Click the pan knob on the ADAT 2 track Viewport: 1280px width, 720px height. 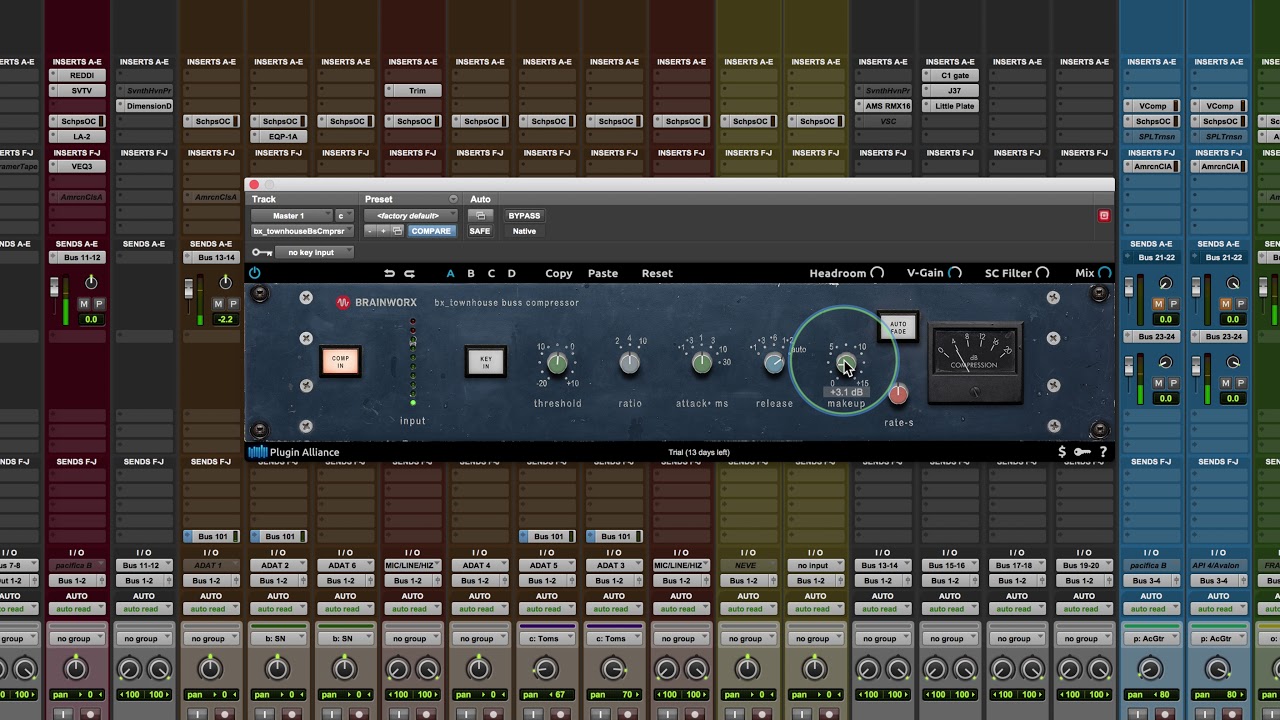277,669
